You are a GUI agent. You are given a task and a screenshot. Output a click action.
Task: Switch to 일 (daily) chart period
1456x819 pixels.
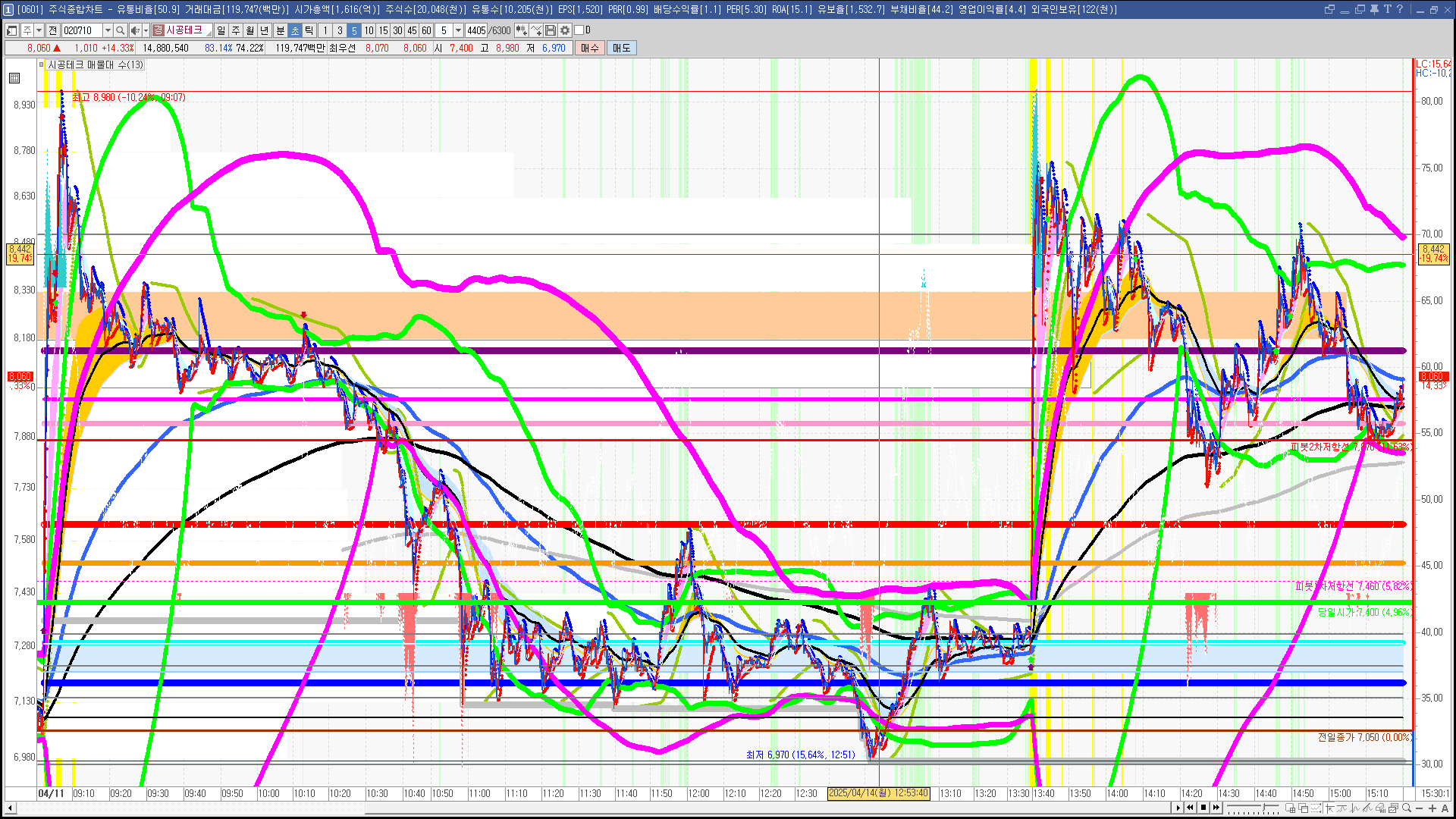[x=221, y=30]
